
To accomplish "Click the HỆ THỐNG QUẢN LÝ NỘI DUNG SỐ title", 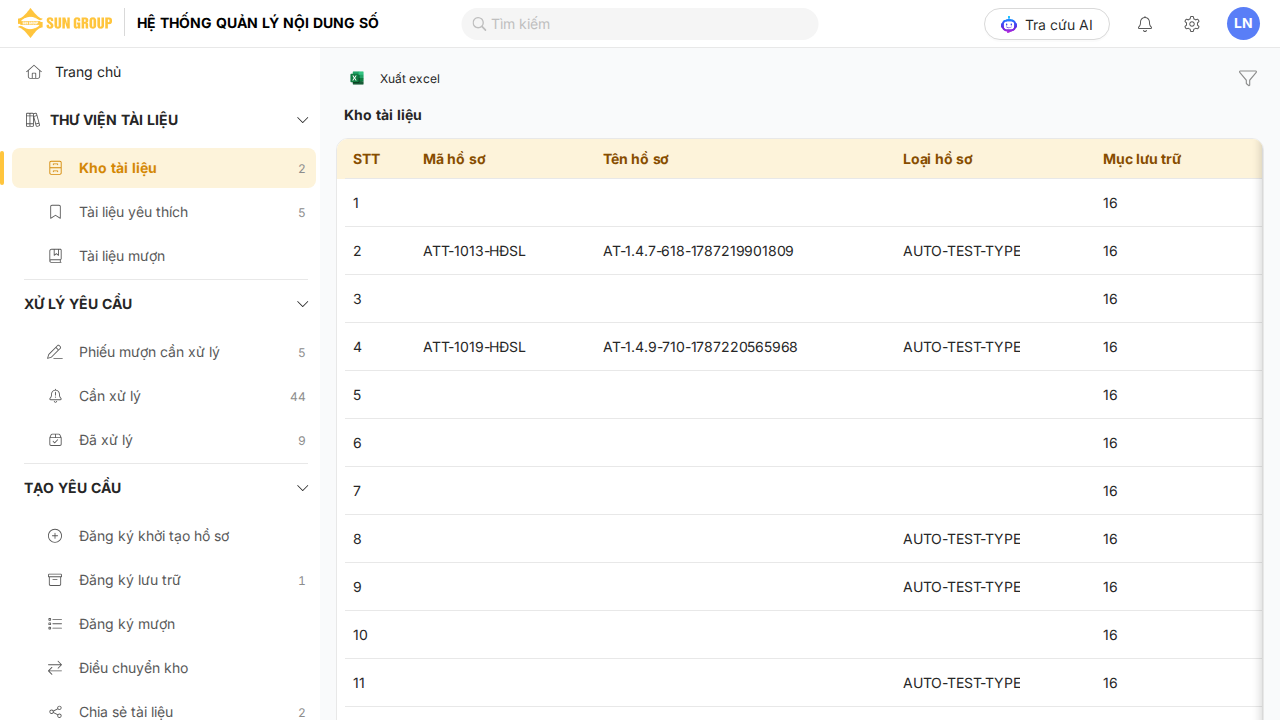I will tap(258, 23).
